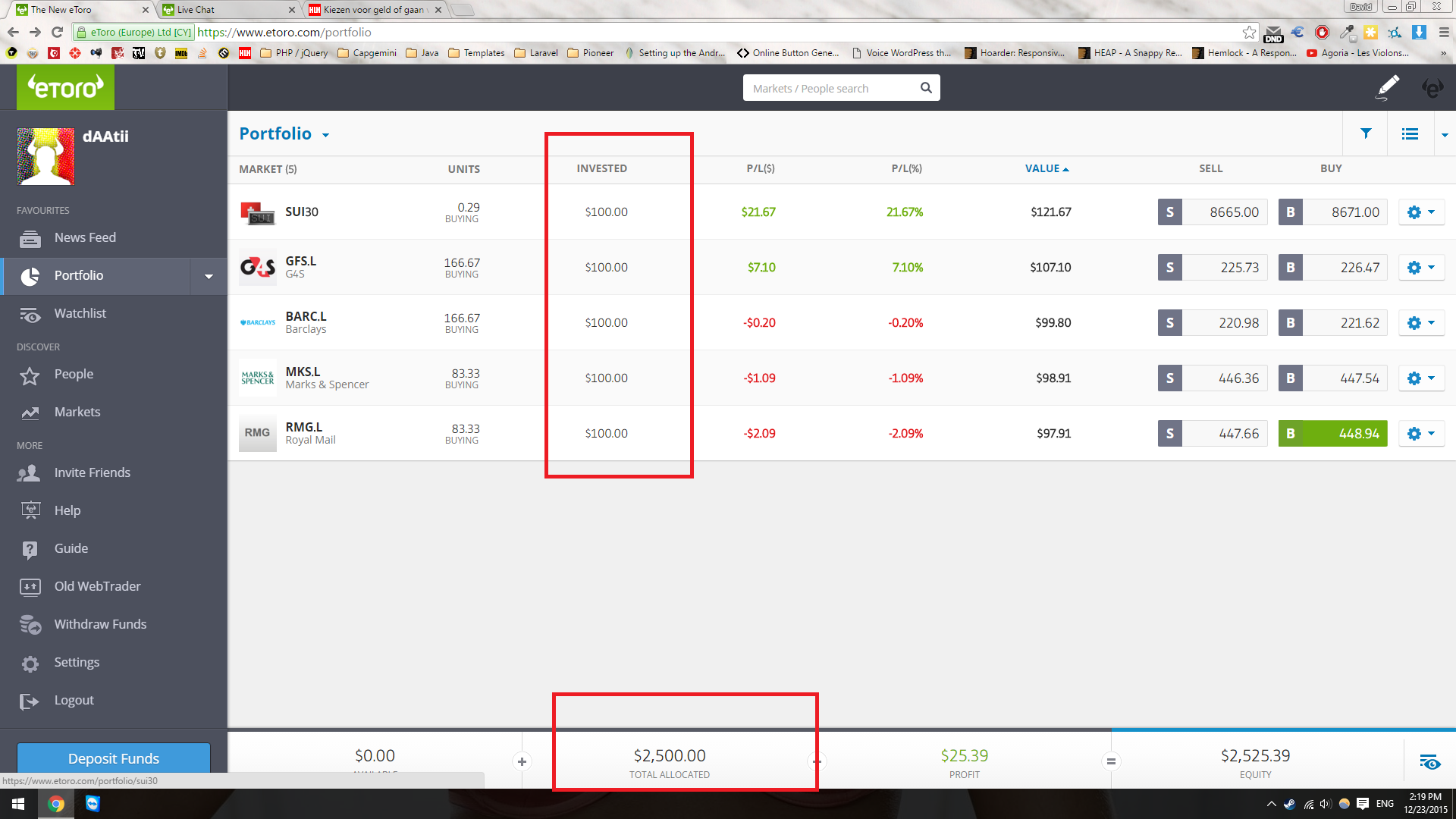The image size is (1456, 819).
Task: Sort by the VALUE column header
Action: click(1046, 168)
